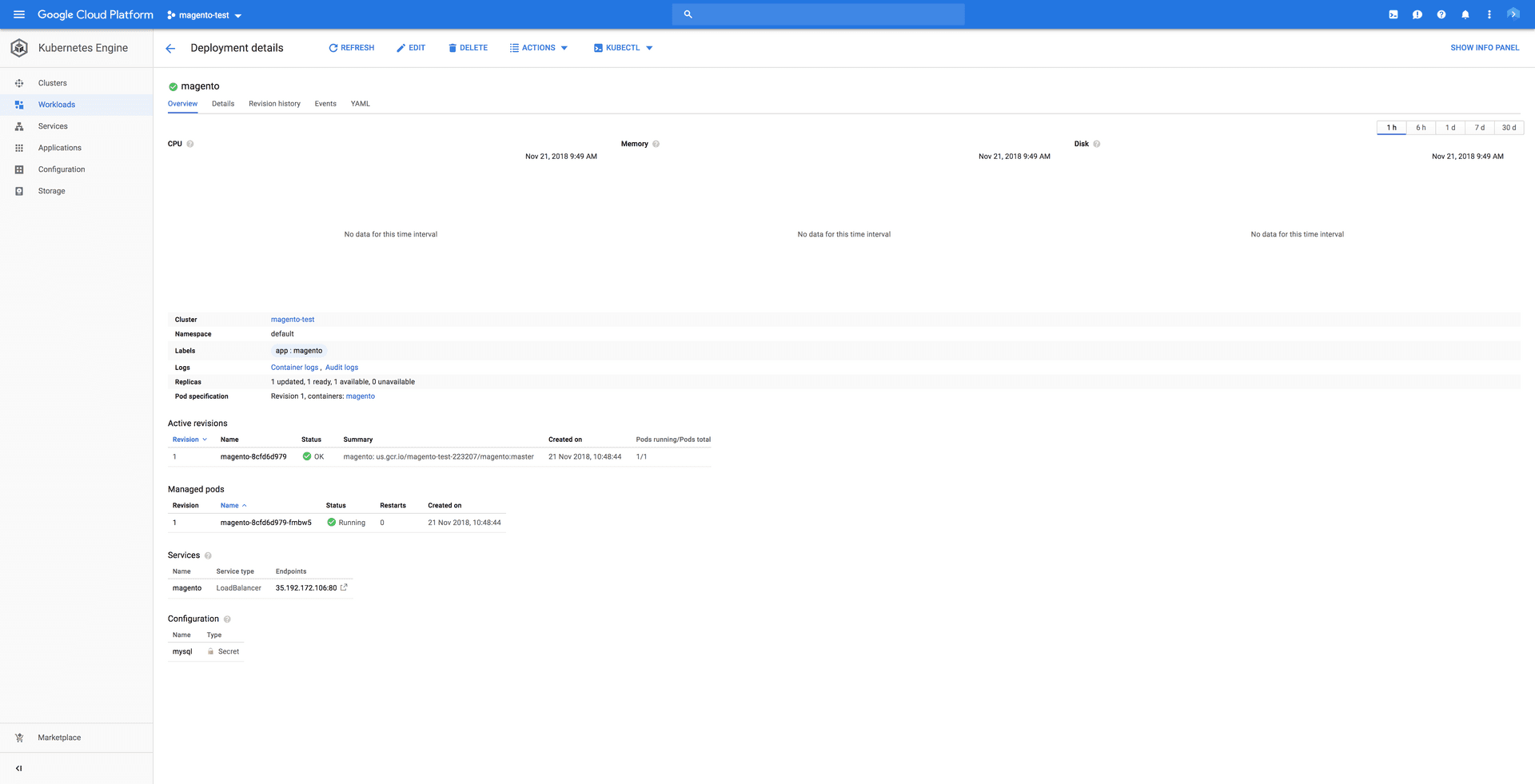The height and width of the screenshot is (784, 1535).
Task: Click SHOW INFO PANEL
Action: point(1485,48)
